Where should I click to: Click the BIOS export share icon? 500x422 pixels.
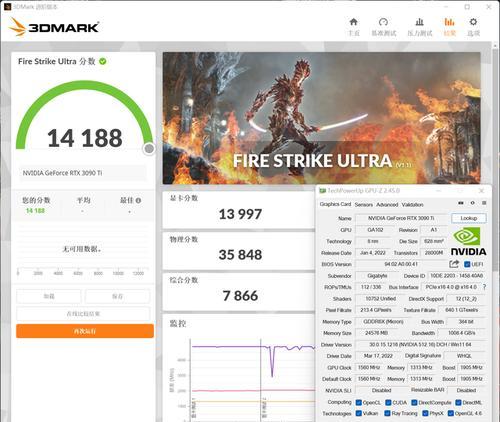pyautogui.click(x=454, y=264)
